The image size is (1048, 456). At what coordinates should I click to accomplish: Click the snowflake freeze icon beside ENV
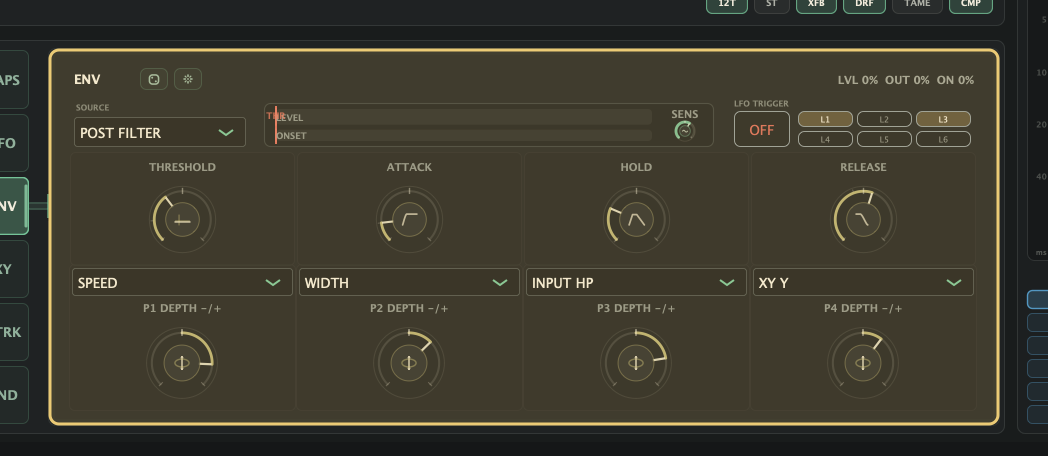188,80
